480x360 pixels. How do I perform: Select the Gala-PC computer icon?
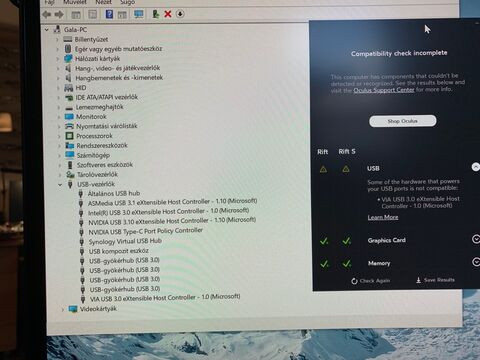click(57, 29)
